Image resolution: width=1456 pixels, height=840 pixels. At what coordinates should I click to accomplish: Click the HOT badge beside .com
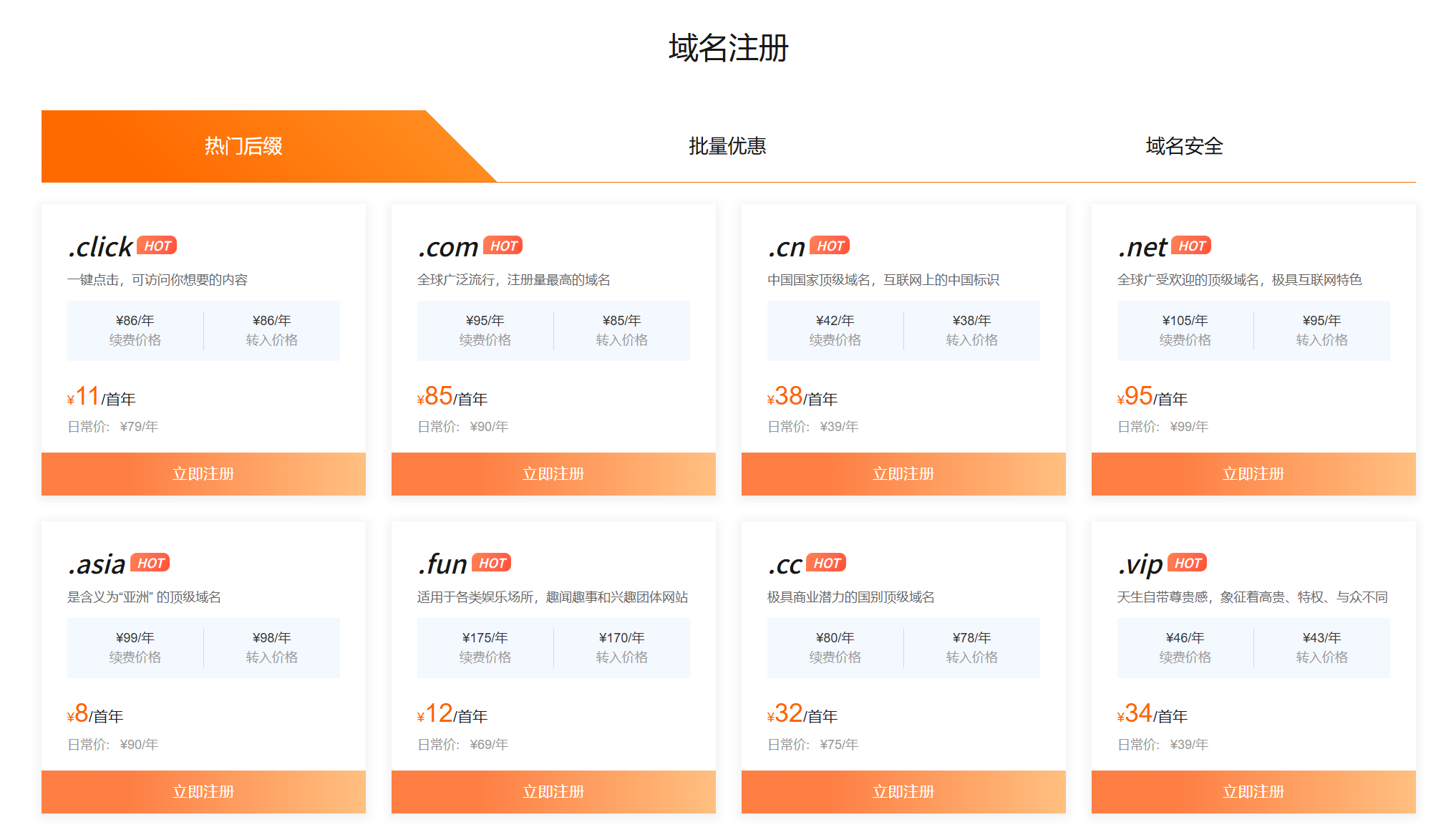[503, 246]
